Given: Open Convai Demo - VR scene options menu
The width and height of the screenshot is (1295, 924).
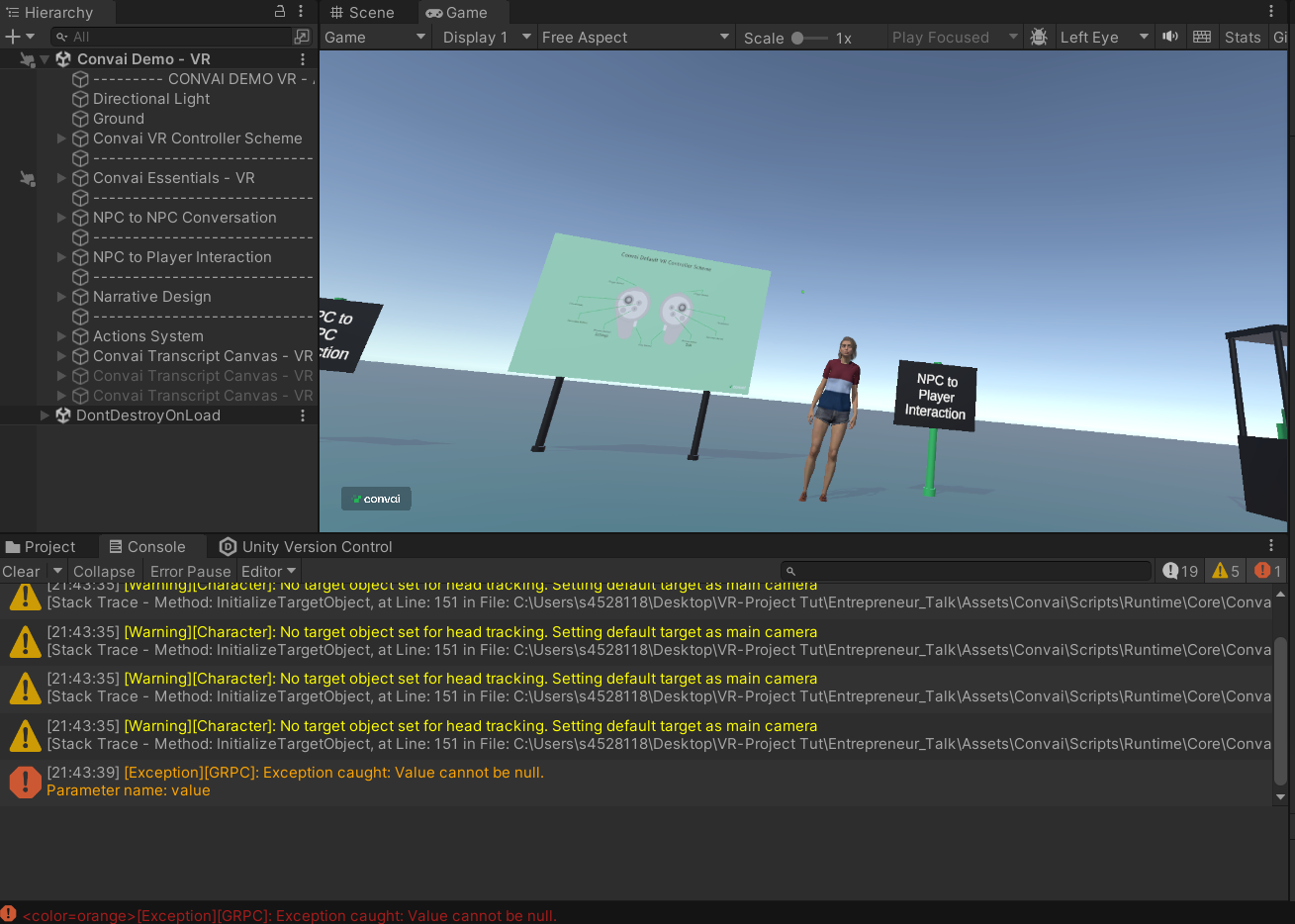Looking at the screenshot, I should tap(303, 59).
